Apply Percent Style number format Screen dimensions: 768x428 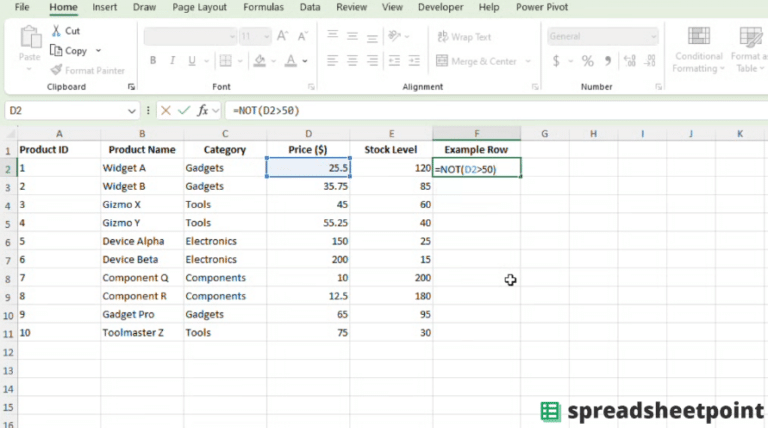coord(588,61)
